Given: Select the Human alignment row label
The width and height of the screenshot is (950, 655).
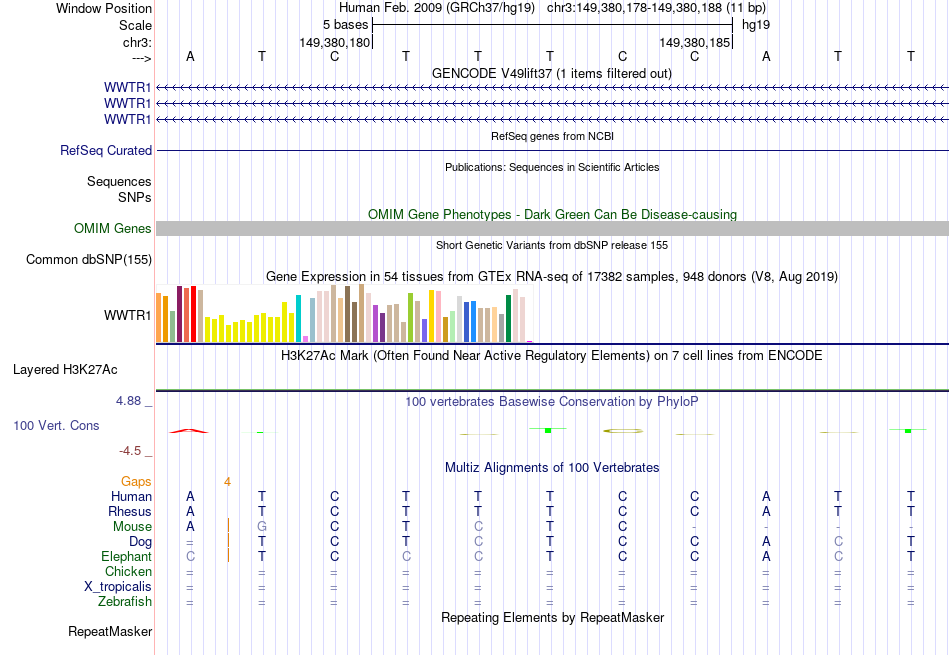Looking at the screenshot, I should [131, 496].
